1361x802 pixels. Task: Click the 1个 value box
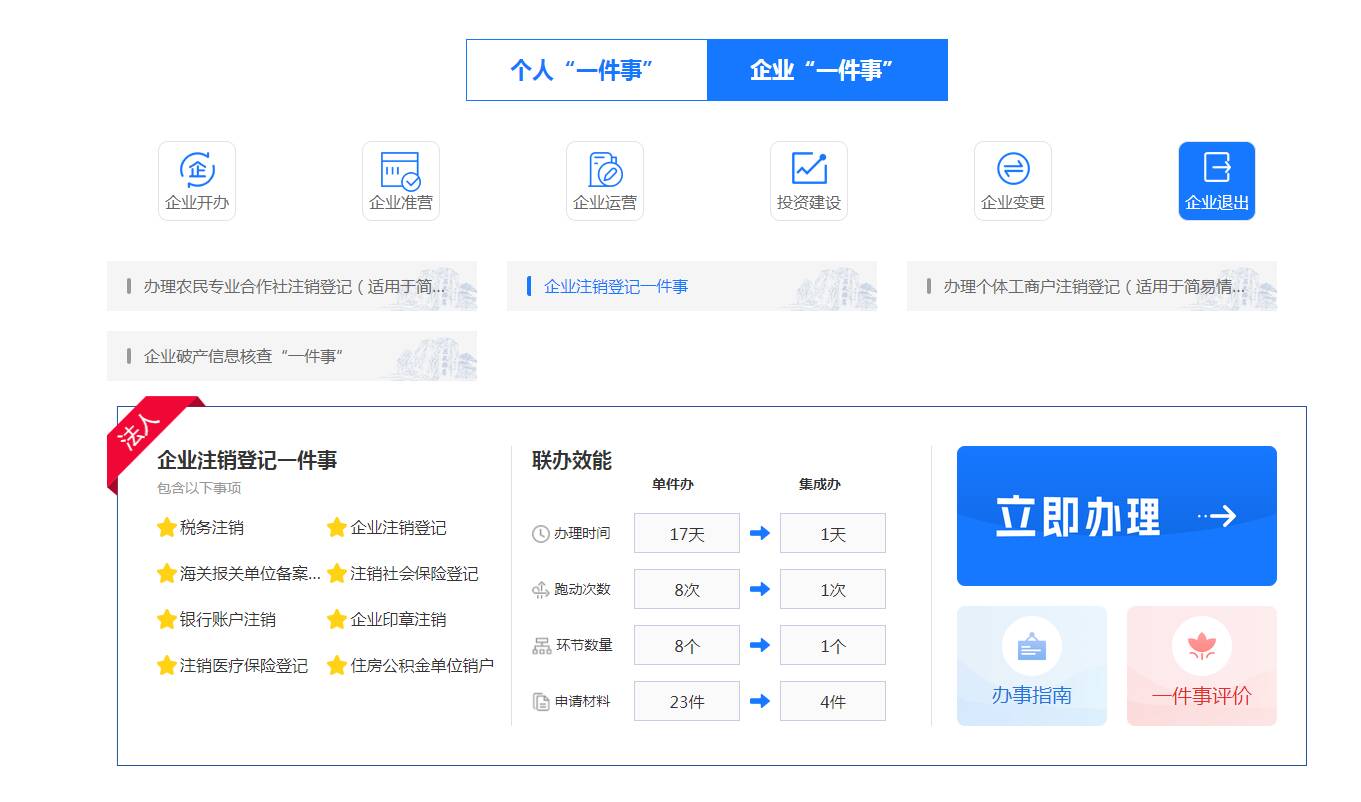point(833,645)
